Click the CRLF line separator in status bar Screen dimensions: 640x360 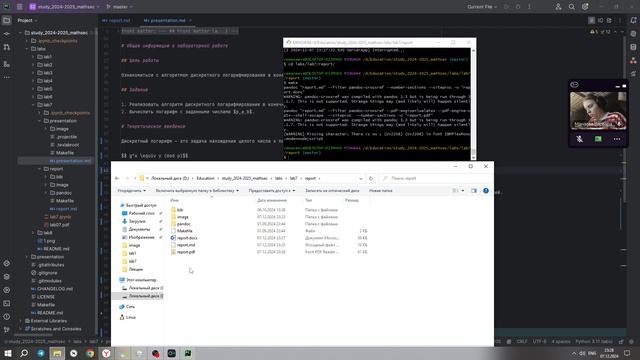[522, 342]
